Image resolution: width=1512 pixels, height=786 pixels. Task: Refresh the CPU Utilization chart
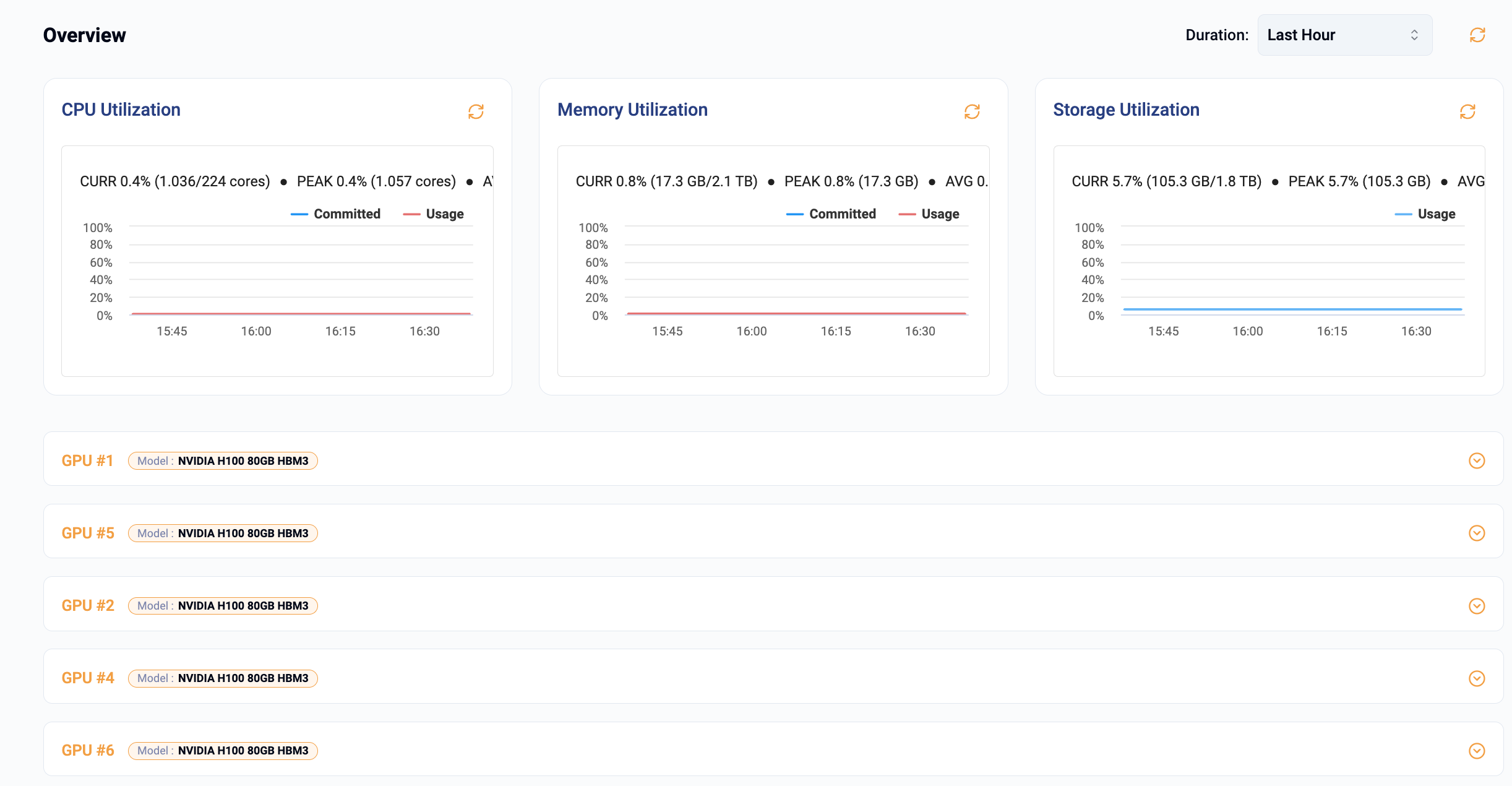[476, 111]
